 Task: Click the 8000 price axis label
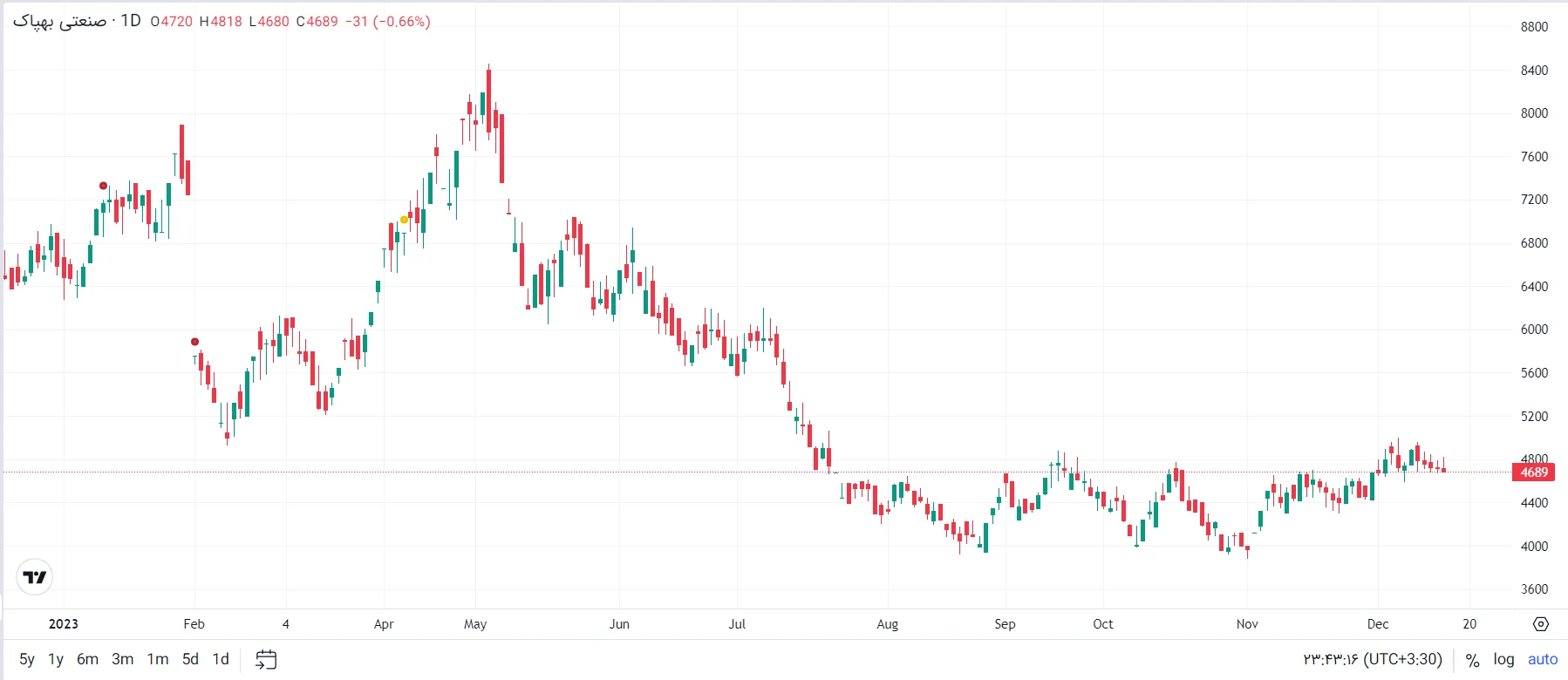tap(1534, 113)
